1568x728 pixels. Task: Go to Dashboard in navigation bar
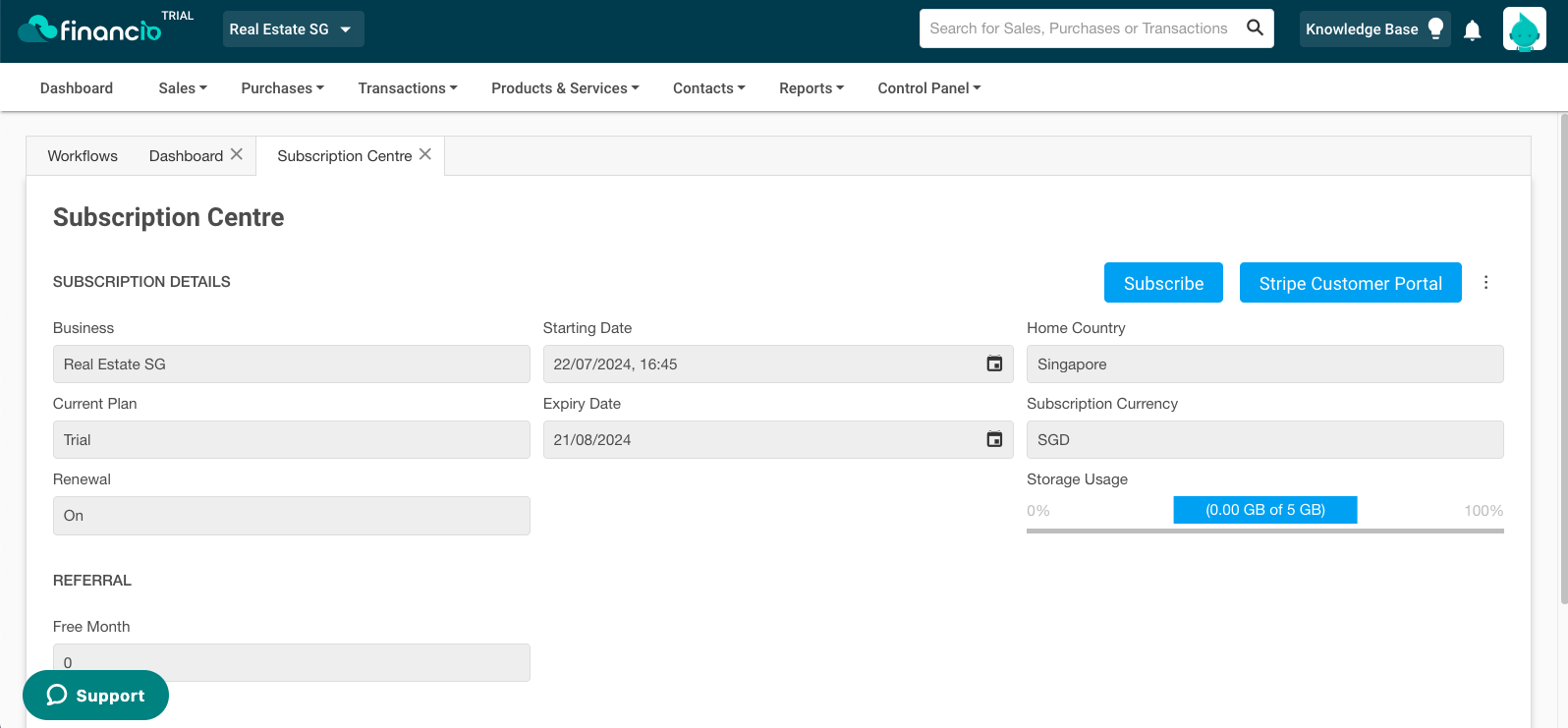pyautogui.click(x=77, y=88)
